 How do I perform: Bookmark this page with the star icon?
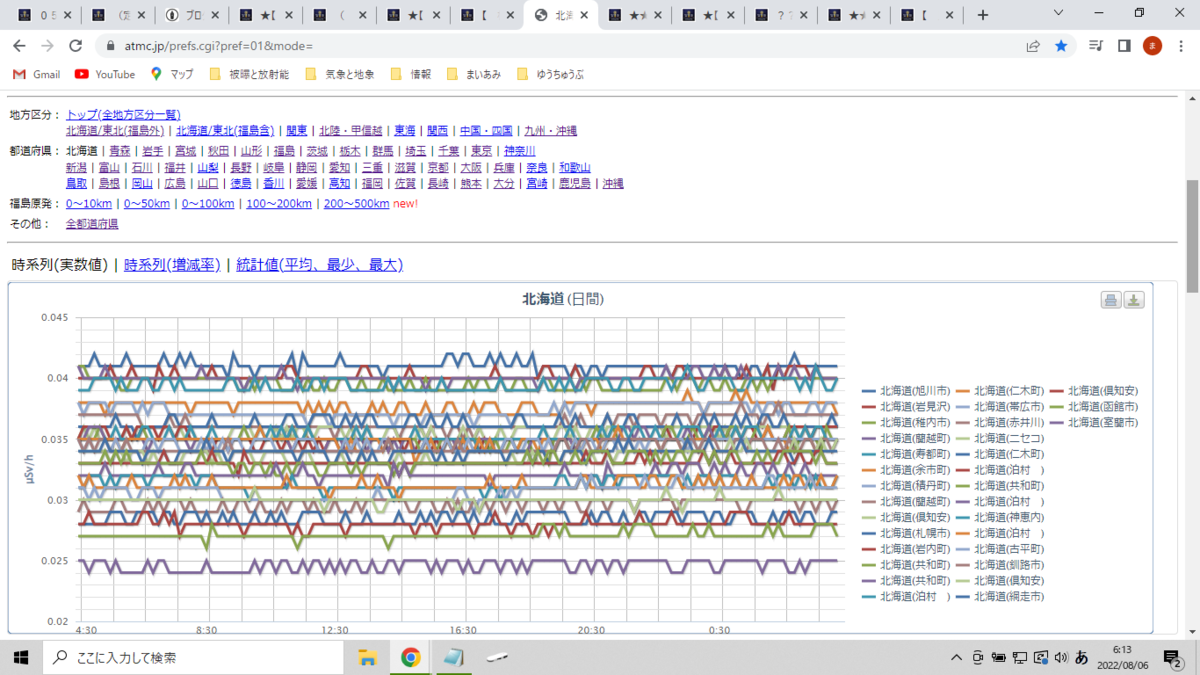tap(1061, 46)
